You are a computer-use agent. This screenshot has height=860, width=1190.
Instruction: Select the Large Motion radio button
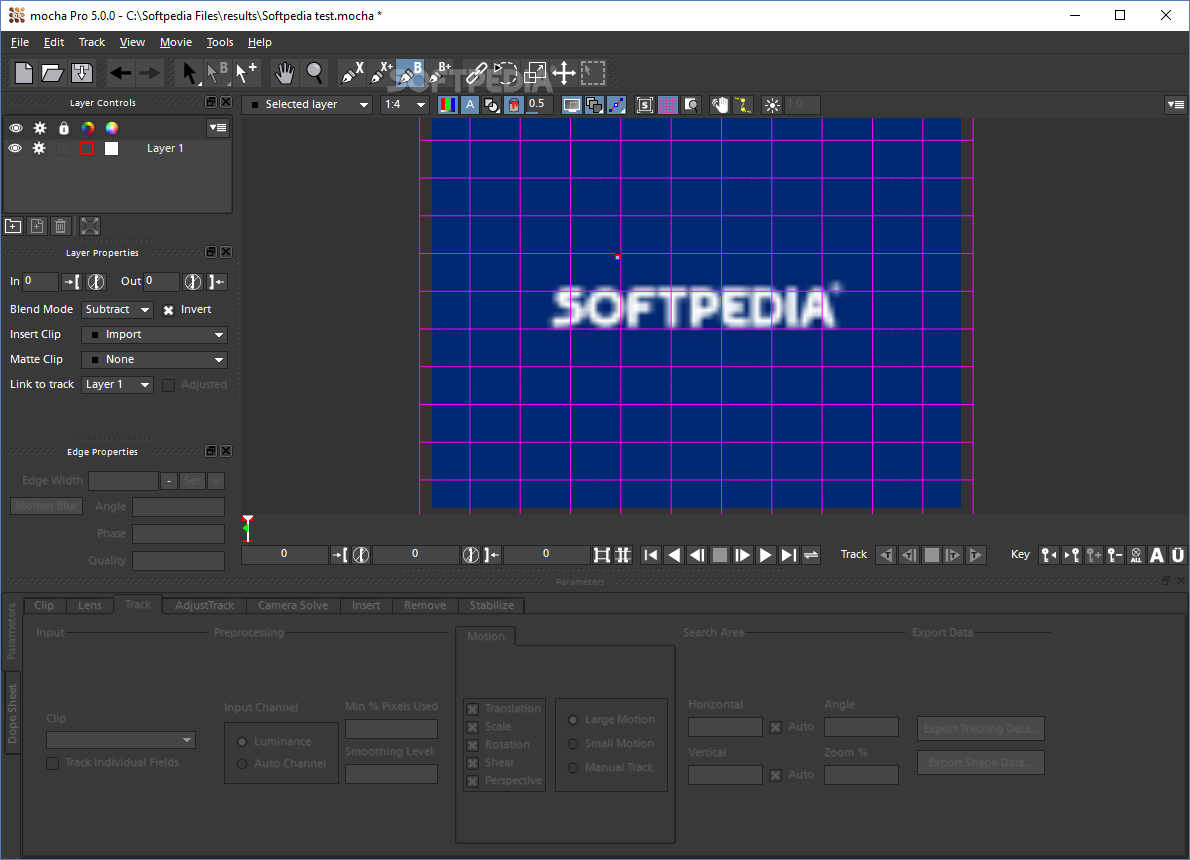point(573,720)
